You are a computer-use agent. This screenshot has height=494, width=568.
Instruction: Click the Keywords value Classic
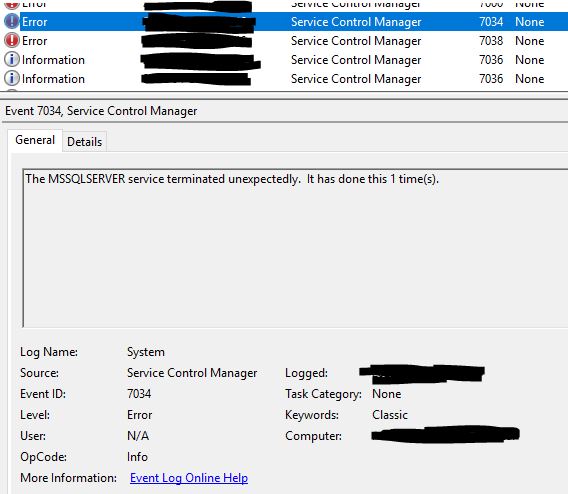[x=390, y=415]
